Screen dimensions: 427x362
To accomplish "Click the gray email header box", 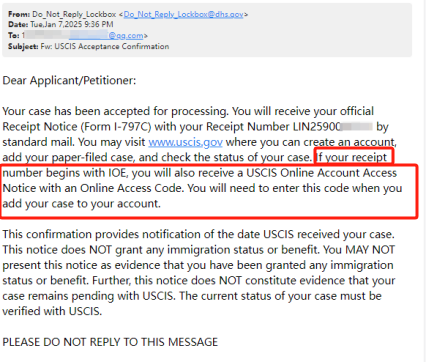I will 207,30.
